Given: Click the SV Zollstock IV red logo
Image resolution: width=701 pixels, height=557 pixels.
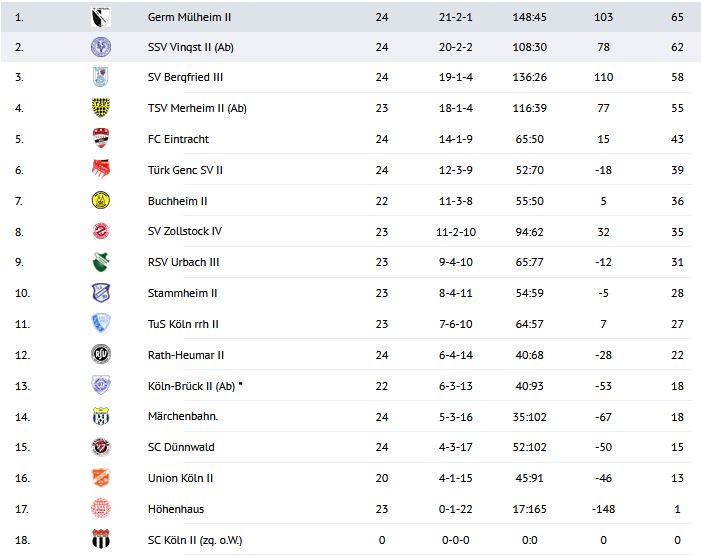Looking at the screenshot, I should 101,231.
